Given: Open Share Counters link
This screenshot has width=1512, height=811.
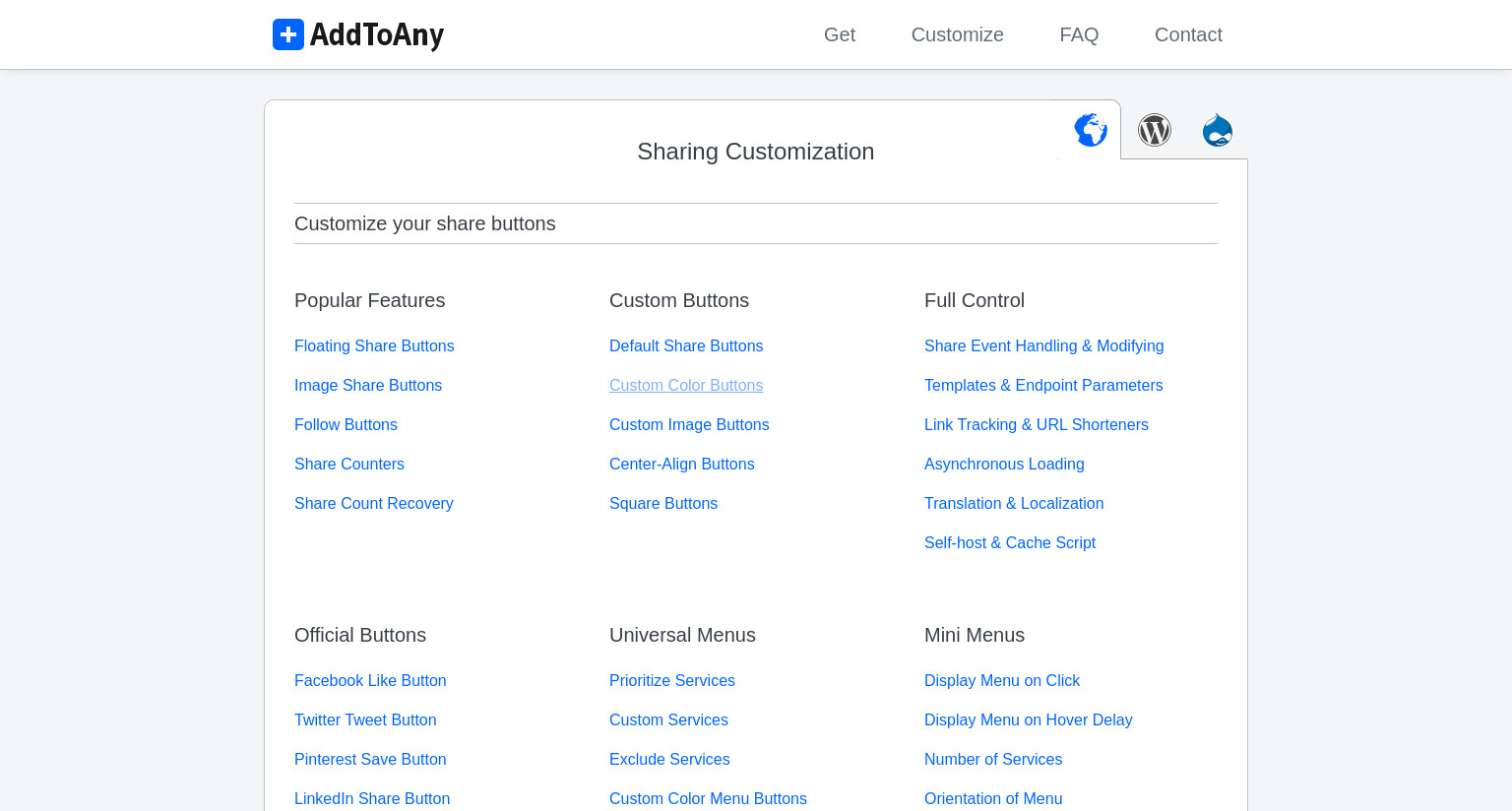Looking at the screenshot, I should [349, 464].
